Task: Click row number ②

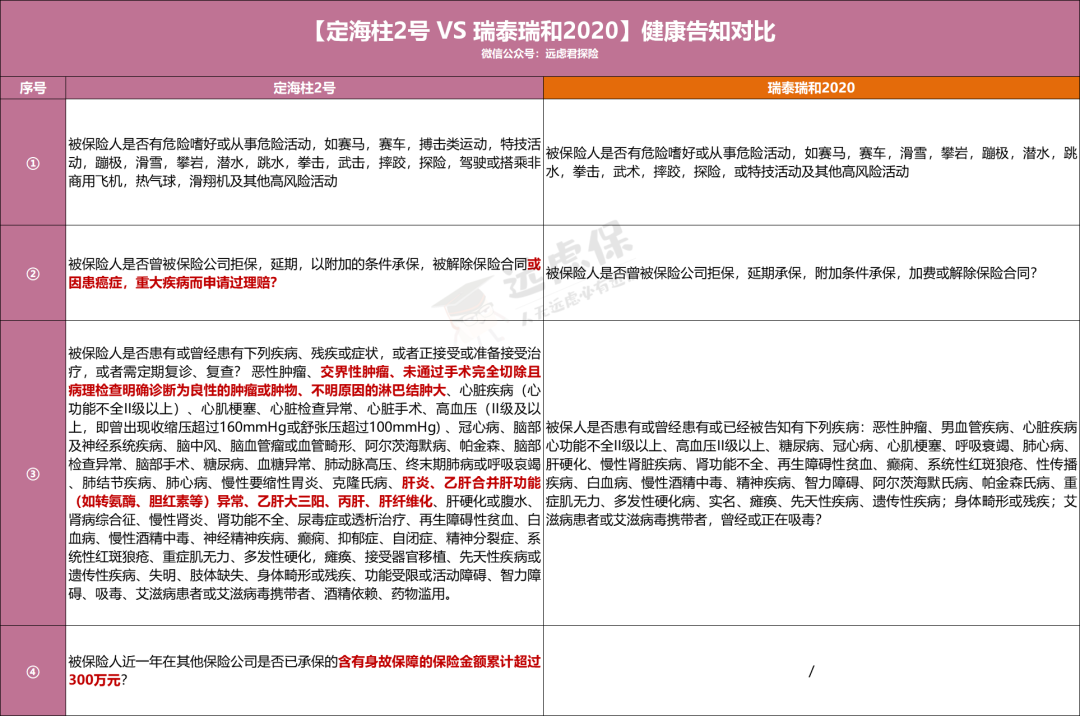Action: coord(32,273)
